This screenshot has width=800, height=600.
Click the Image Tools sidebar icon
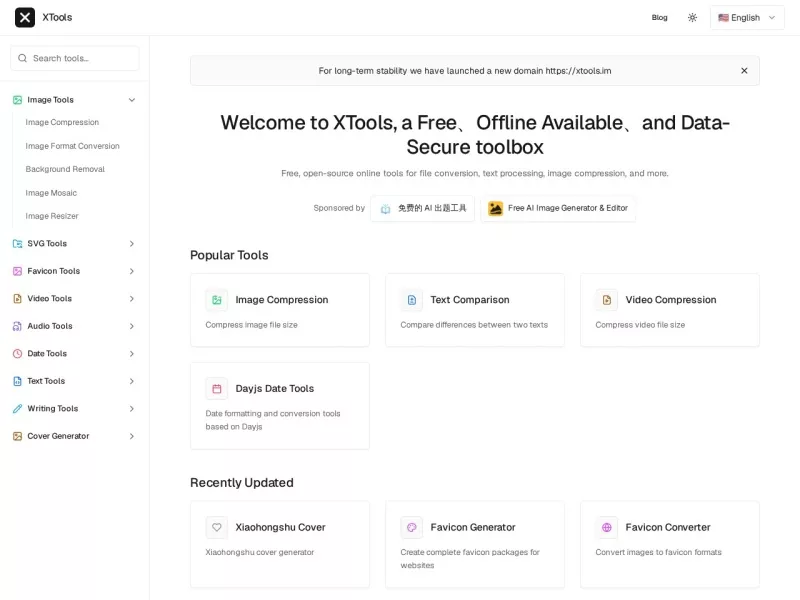(17, 100)
